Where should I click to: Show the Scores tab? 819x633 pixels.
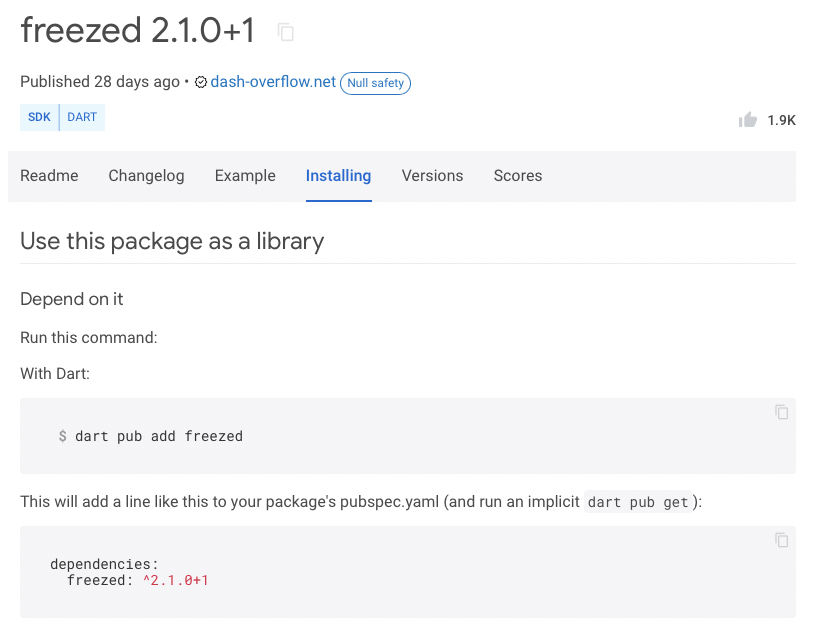(518, 175)
